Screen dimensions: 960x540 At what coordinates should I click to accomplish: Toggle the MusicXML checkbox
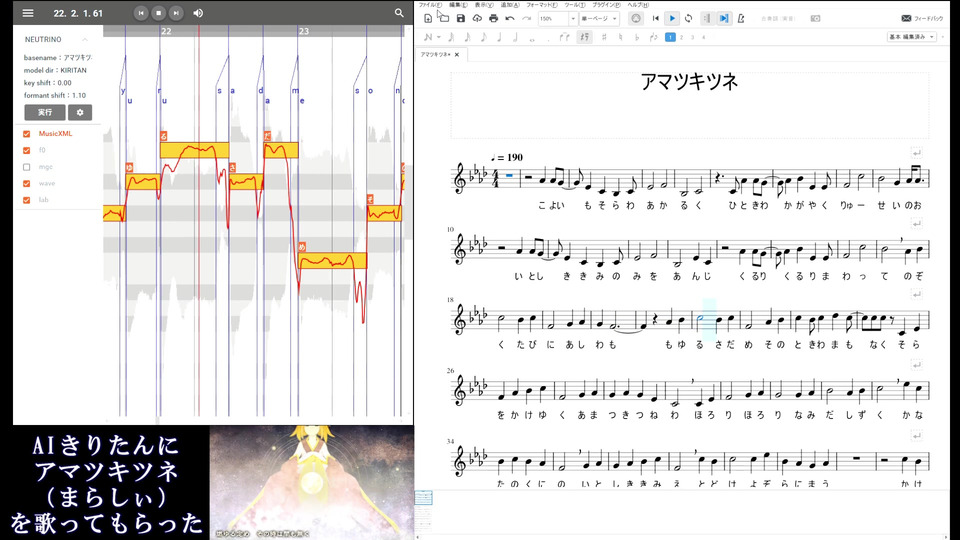coord(26,133)
